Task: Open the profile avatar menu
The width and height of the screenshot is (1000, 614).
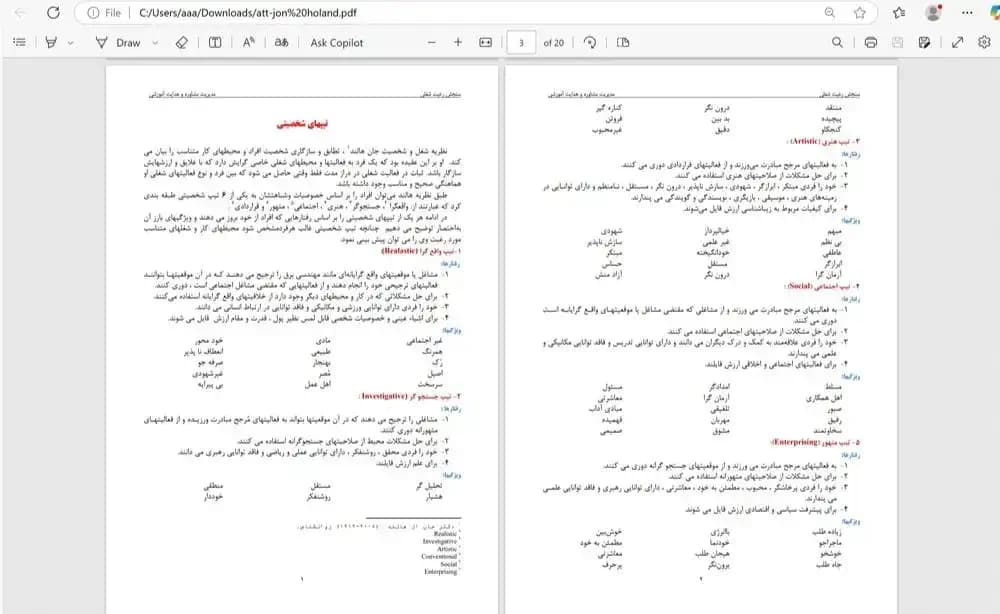Action: [x=934, y=13]
